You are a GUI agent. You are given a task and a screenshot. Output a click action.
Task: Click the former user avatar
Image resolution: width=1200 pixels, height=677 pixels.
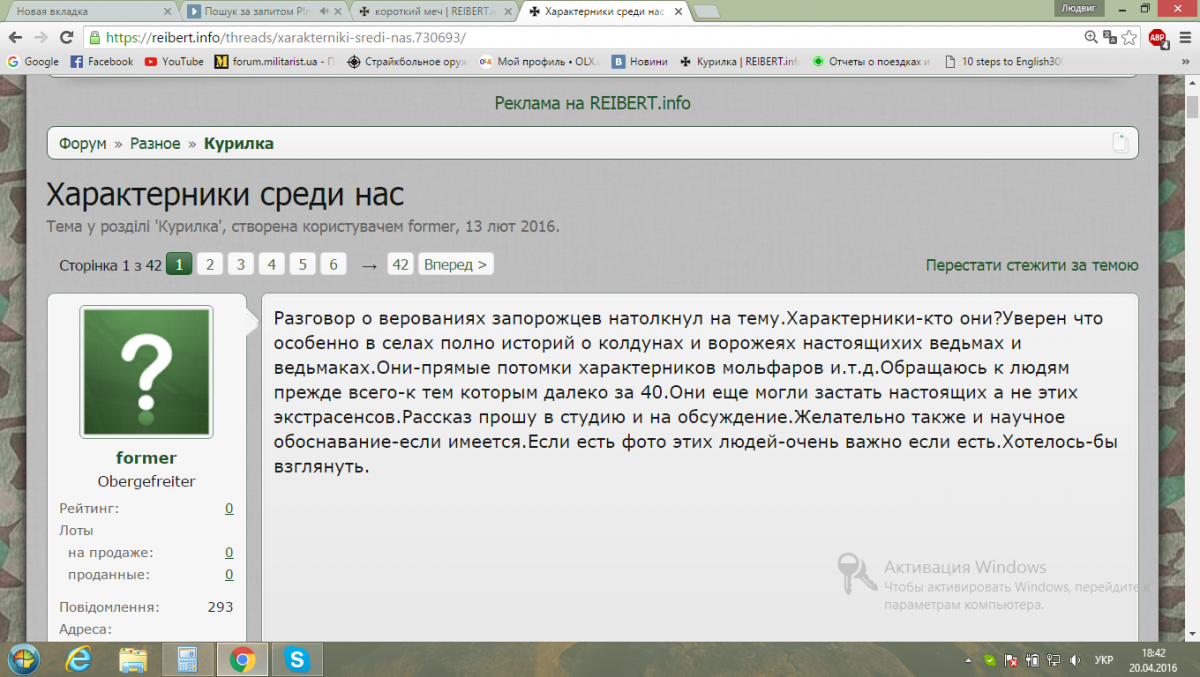point(146,372)
